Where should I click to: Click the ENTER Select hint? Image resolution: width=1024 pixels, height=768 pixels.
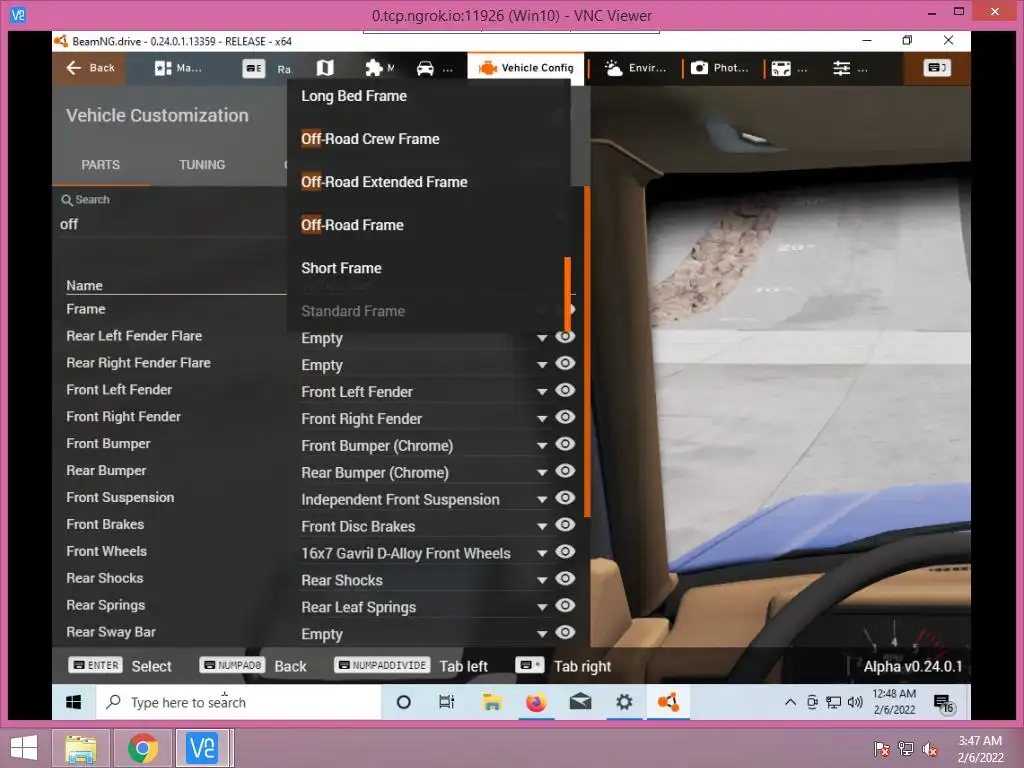[120, 665]
